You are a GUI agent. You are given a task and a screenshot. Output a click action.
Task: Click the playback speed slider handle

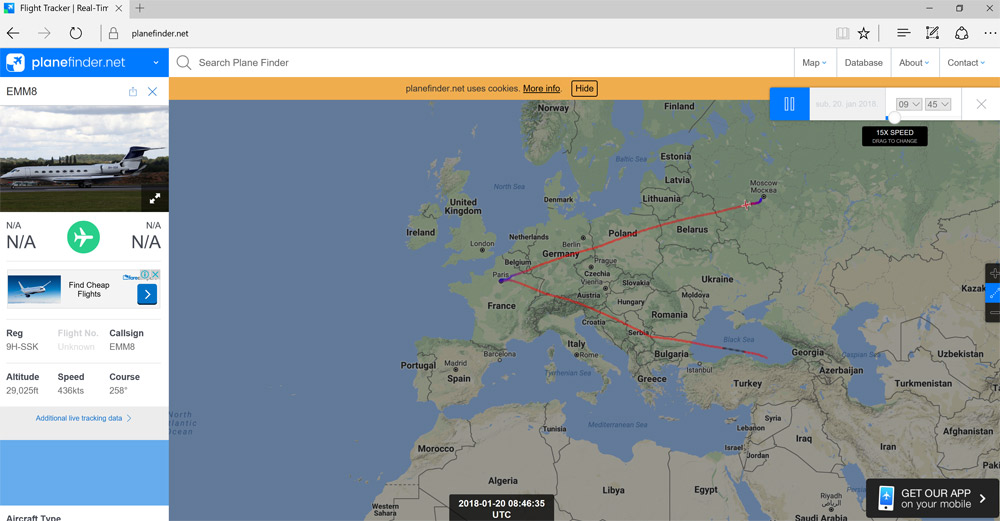(x=894, y=118)
